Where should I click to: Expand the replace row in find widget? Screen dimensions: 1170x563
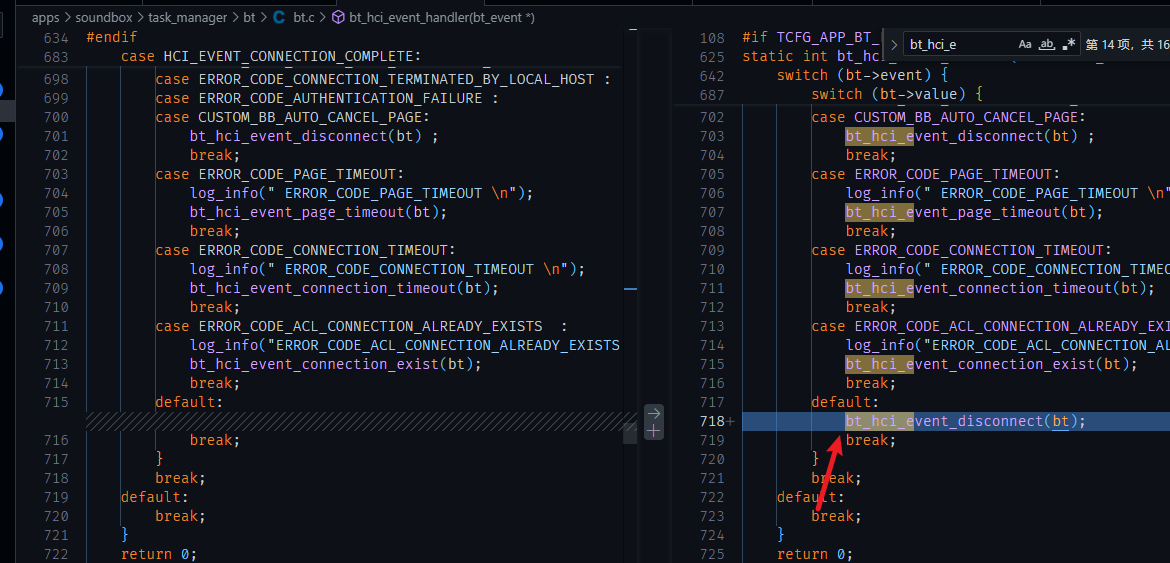pyautogui.click(x=894, y=45)
